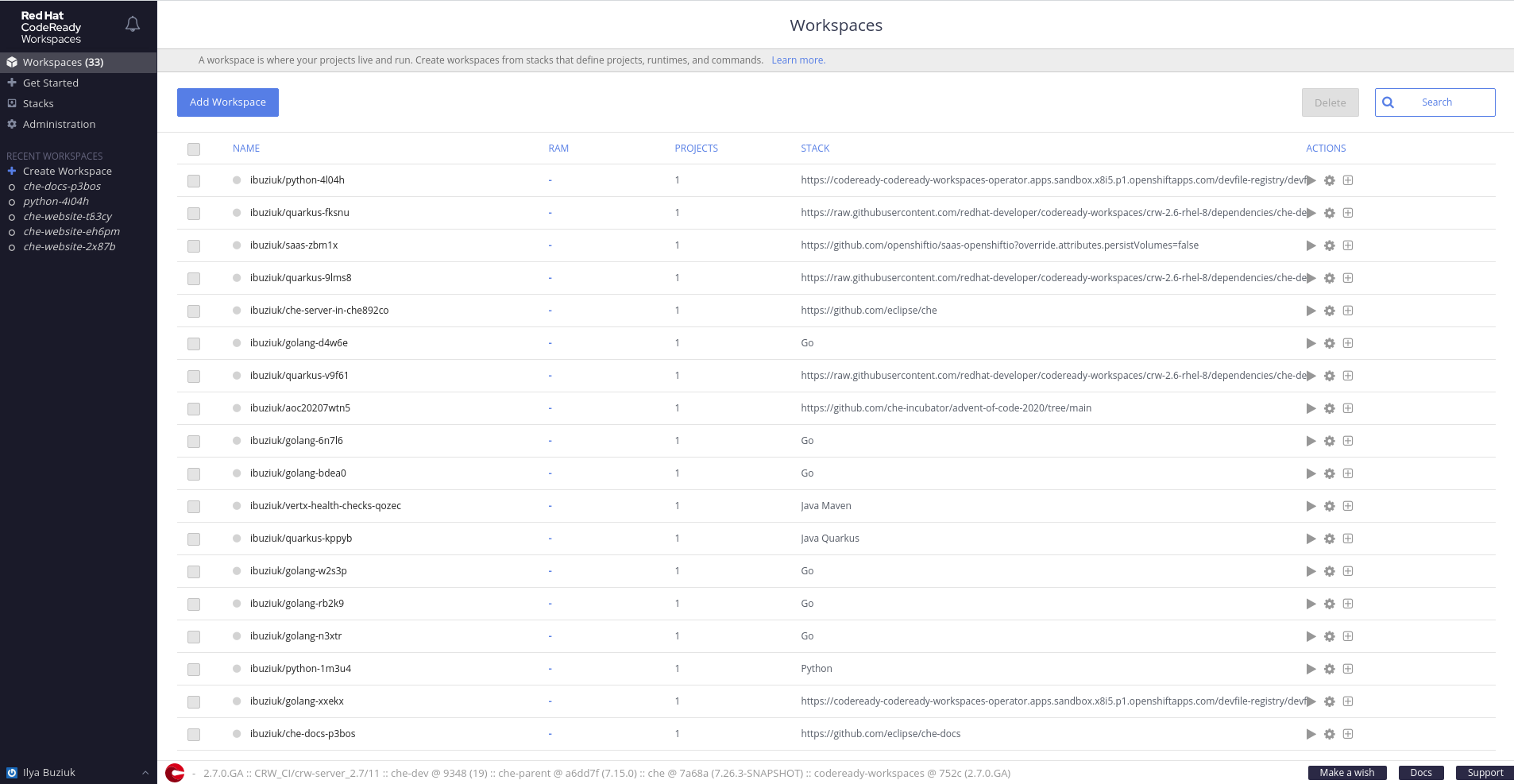Click plus-square icon for ibuziuk/quarkus-kppyb
1514x784 pixels.
point(1348,539)
